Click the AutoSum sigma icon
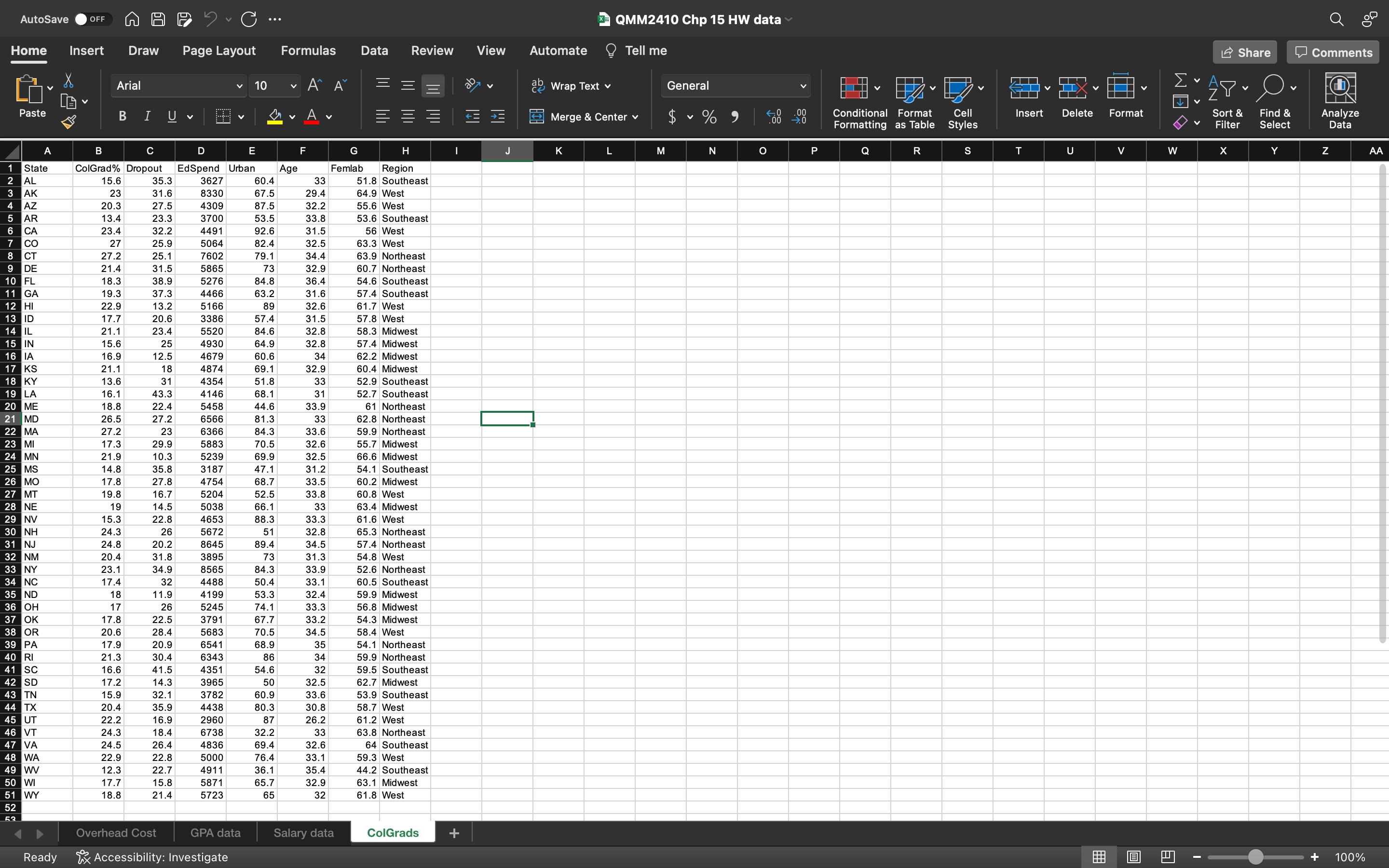The image size is (1389, 868). click(1180, 80)
